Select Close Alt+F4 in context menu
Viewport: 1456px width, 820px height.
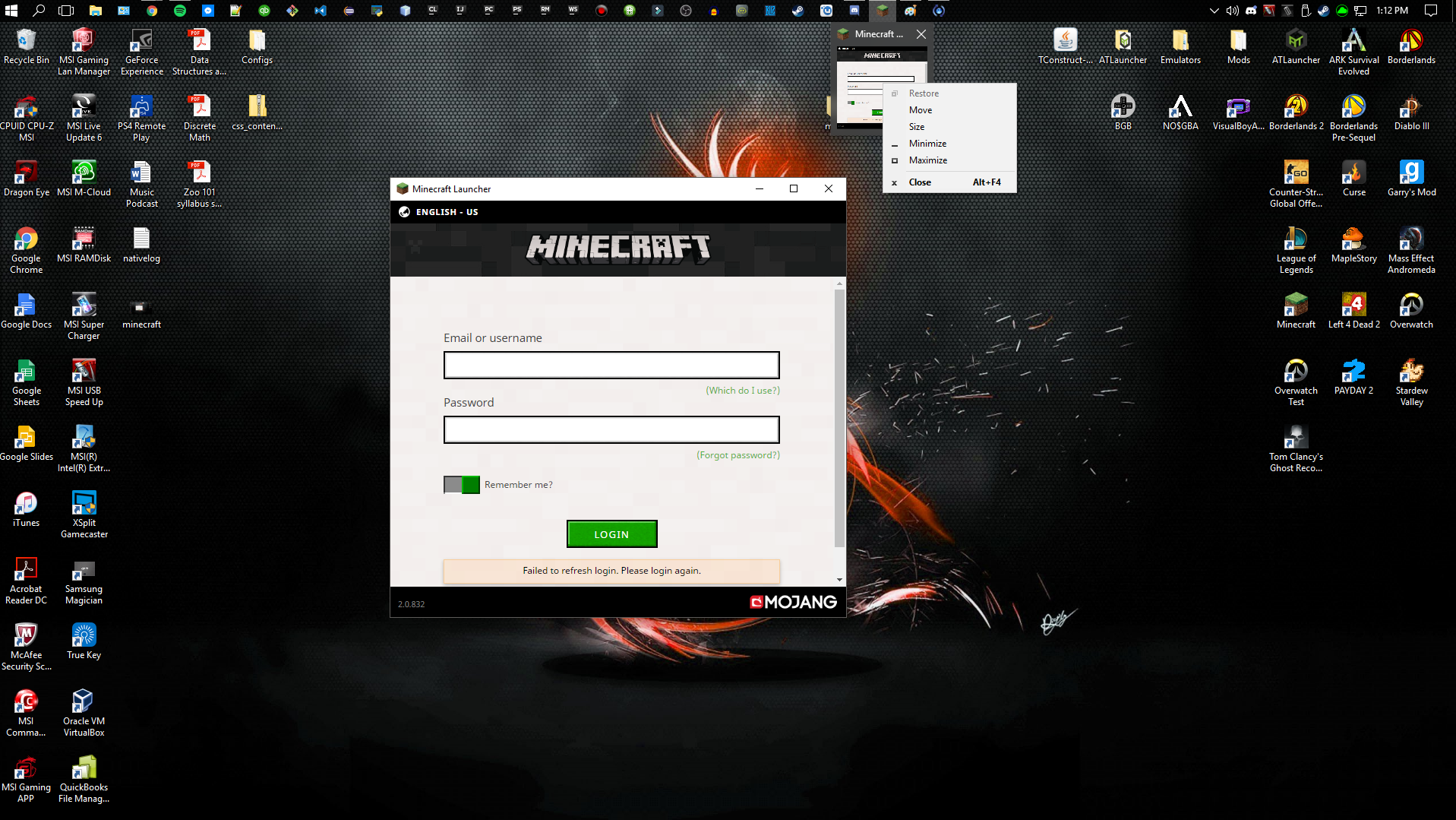[949, 182]
